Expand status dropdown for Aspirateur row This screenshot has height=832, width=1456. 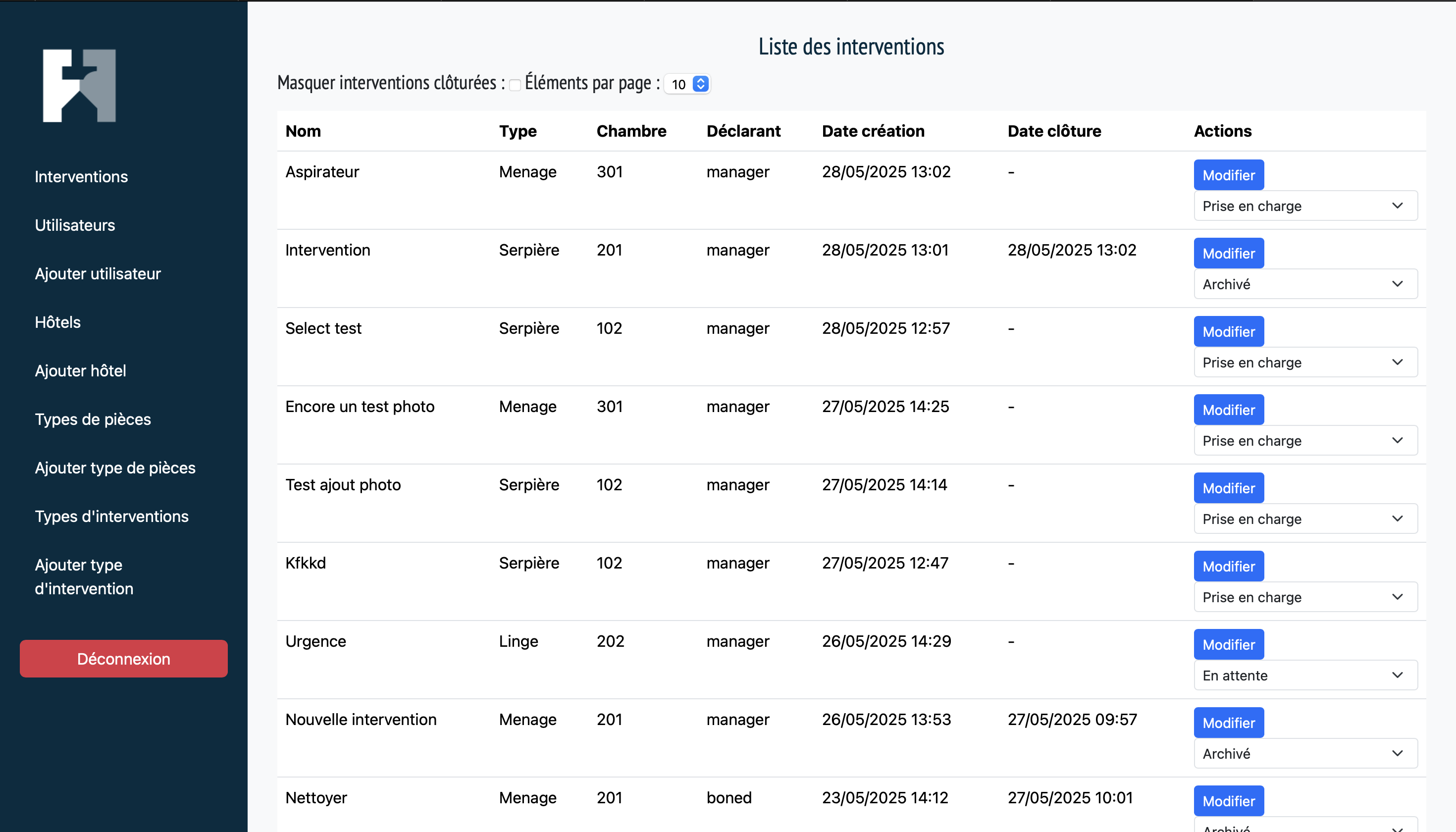1305,206
